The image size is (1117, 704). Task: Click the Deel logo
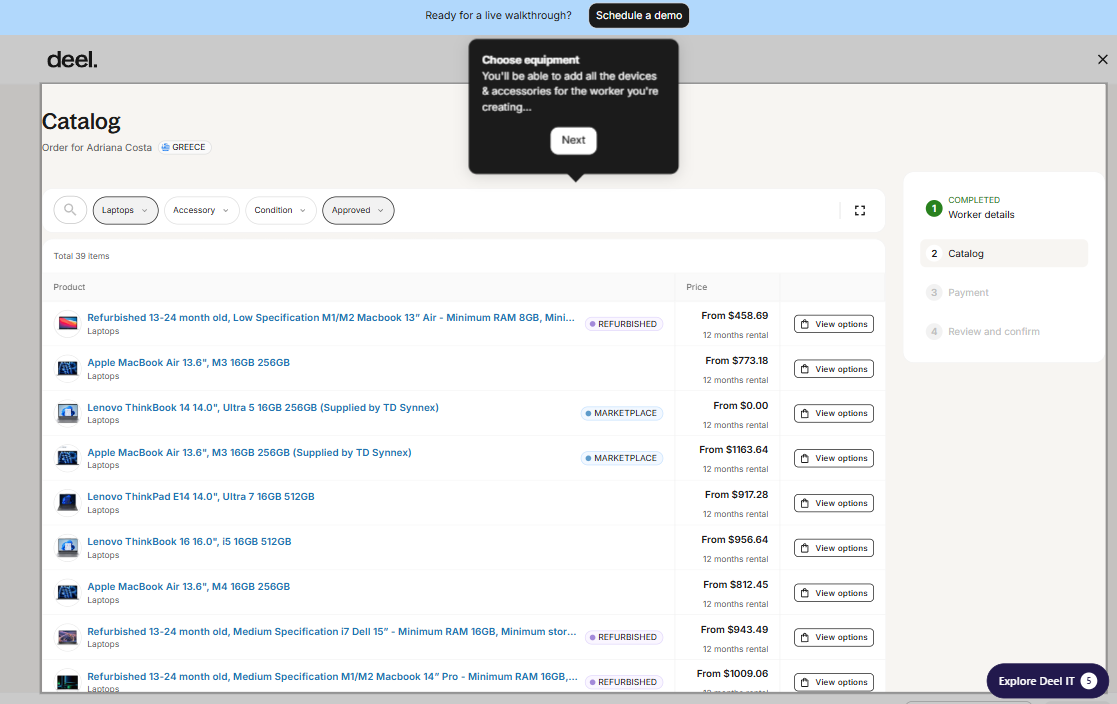pyautogui.click(x=72, y=60)
